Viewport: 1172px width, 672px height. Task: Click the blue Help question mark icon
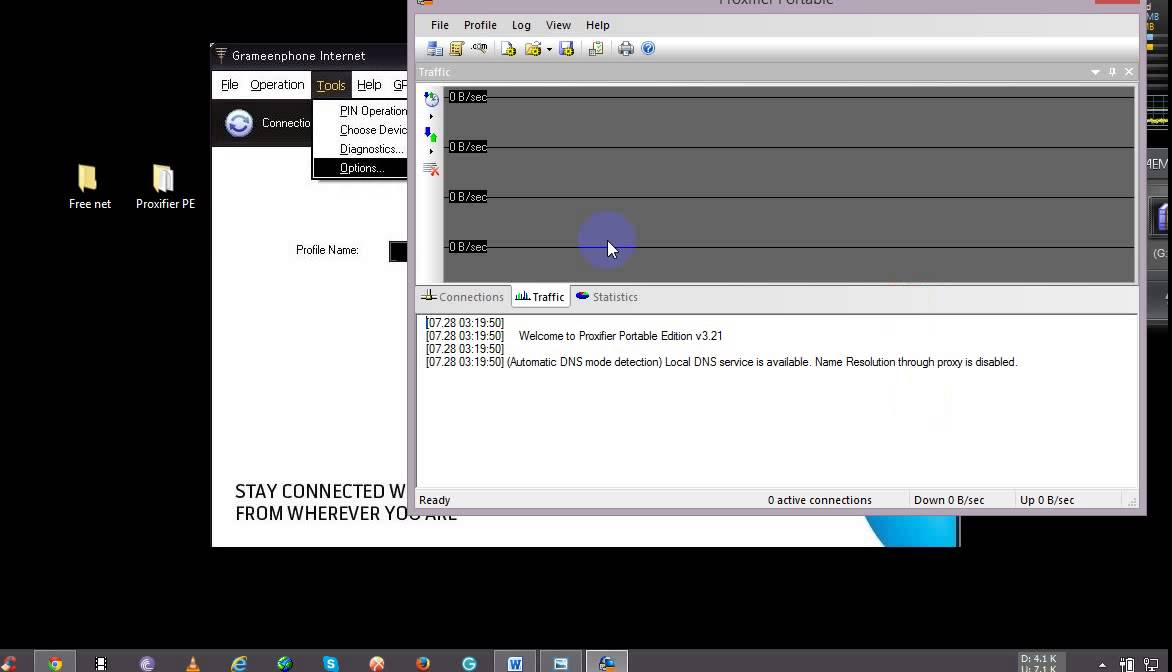tap(648, 49)
